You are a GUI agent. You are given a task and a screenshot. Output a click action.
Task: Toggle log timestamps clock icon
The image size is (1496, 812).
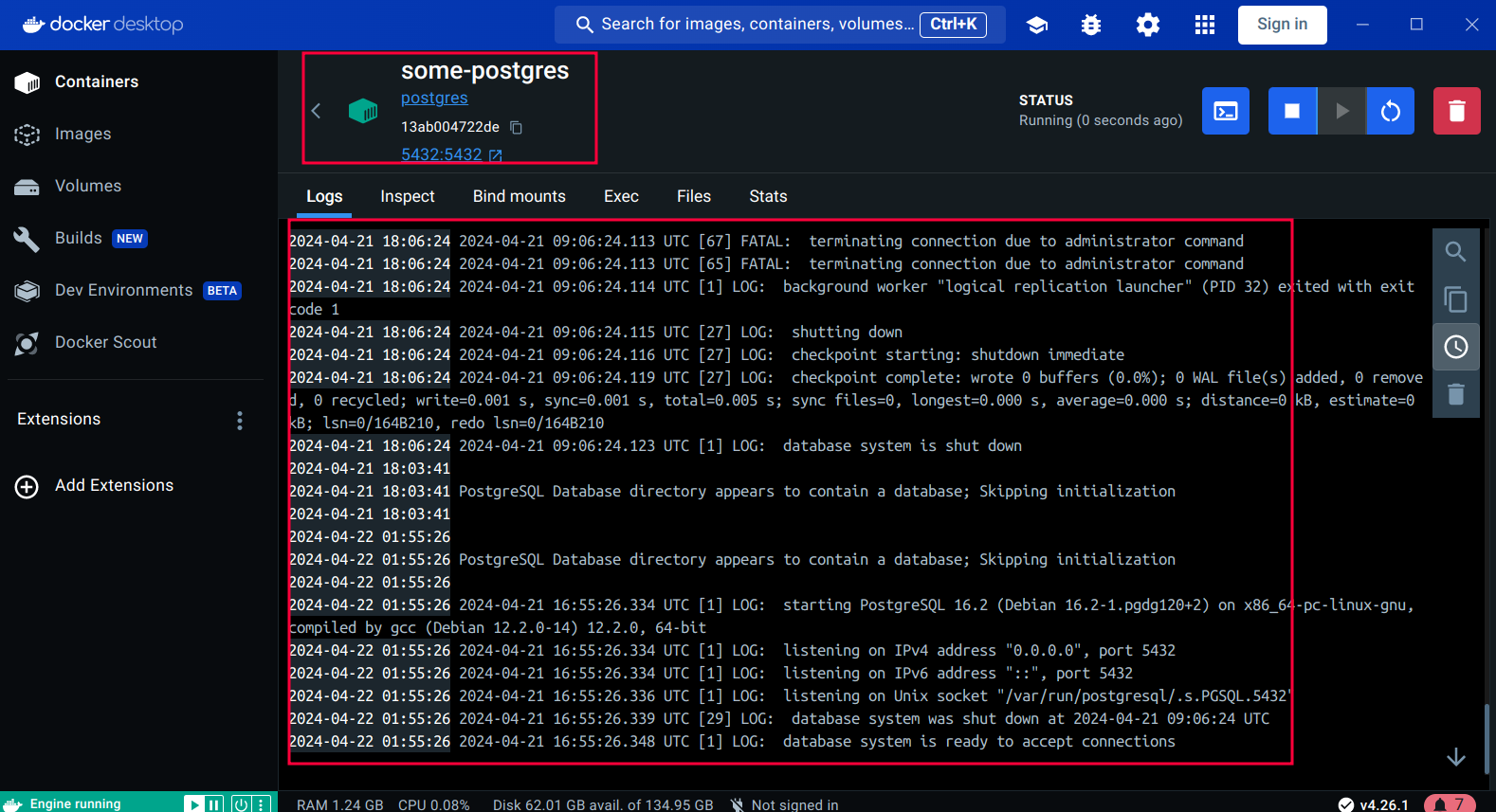1455,347
